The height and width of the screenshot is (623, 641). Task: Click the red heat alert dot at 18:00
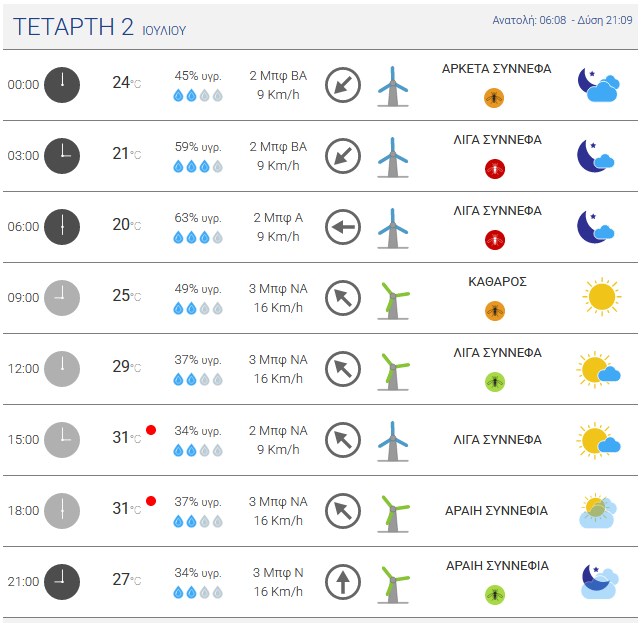(x=151, y=501)
